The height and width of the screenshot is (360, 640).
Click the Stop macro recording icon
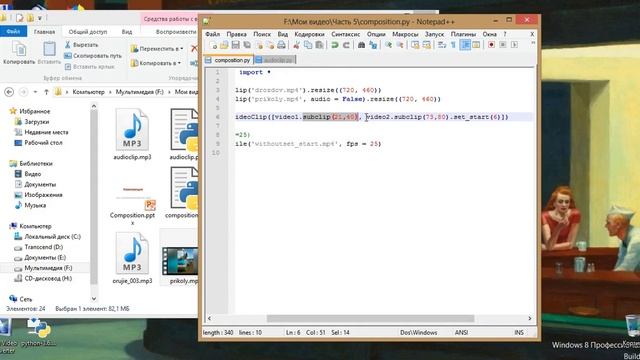coord(502,45)
